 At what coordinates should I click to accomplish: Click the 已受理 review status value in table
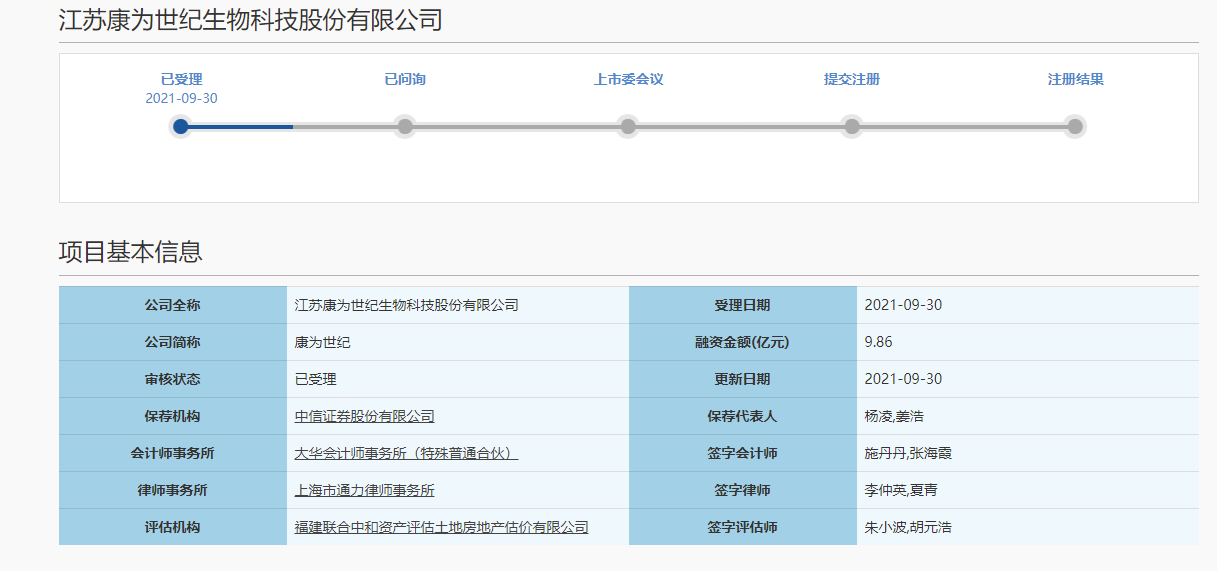316,379
